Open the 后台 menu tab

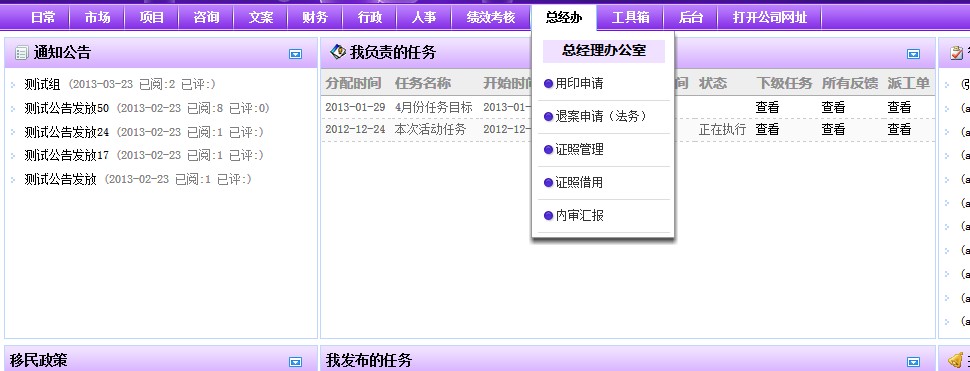pyautogui.click(x=690, y=18)
